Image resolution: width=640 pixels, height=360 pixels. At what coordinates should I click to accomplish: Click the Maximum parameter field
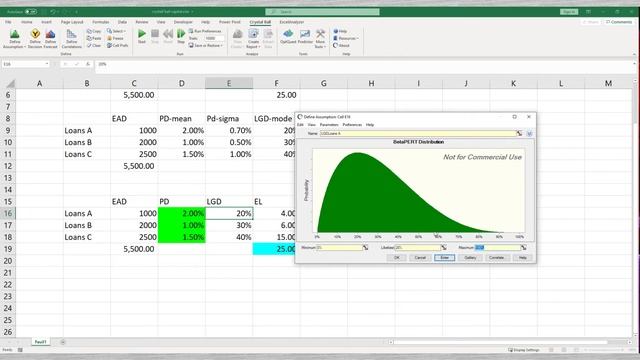coord(497,248)
